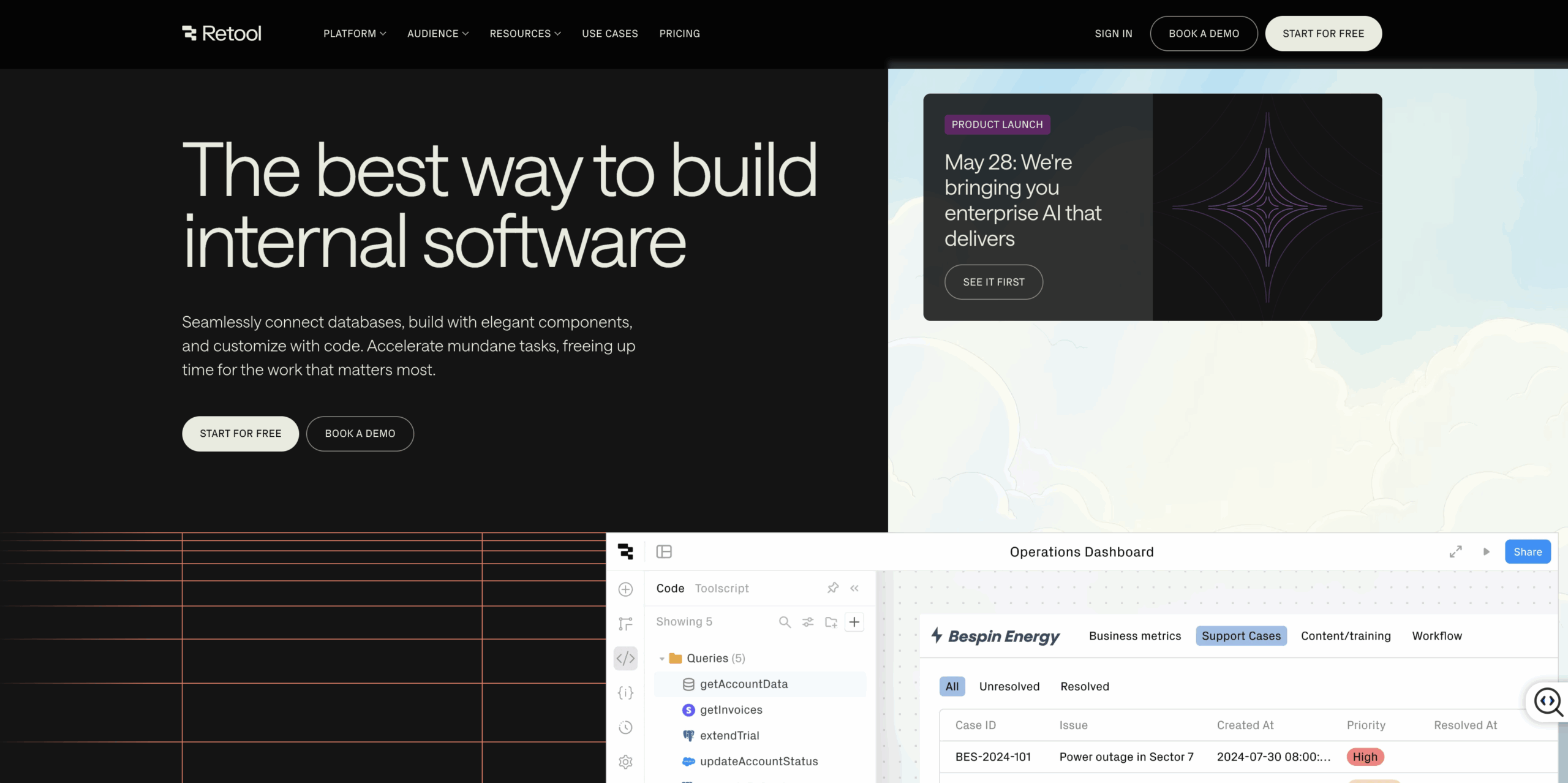Create new folder icon in Code panel
Image resolution: width=1568 pixels, height=783 pixels.
[831, 622]
